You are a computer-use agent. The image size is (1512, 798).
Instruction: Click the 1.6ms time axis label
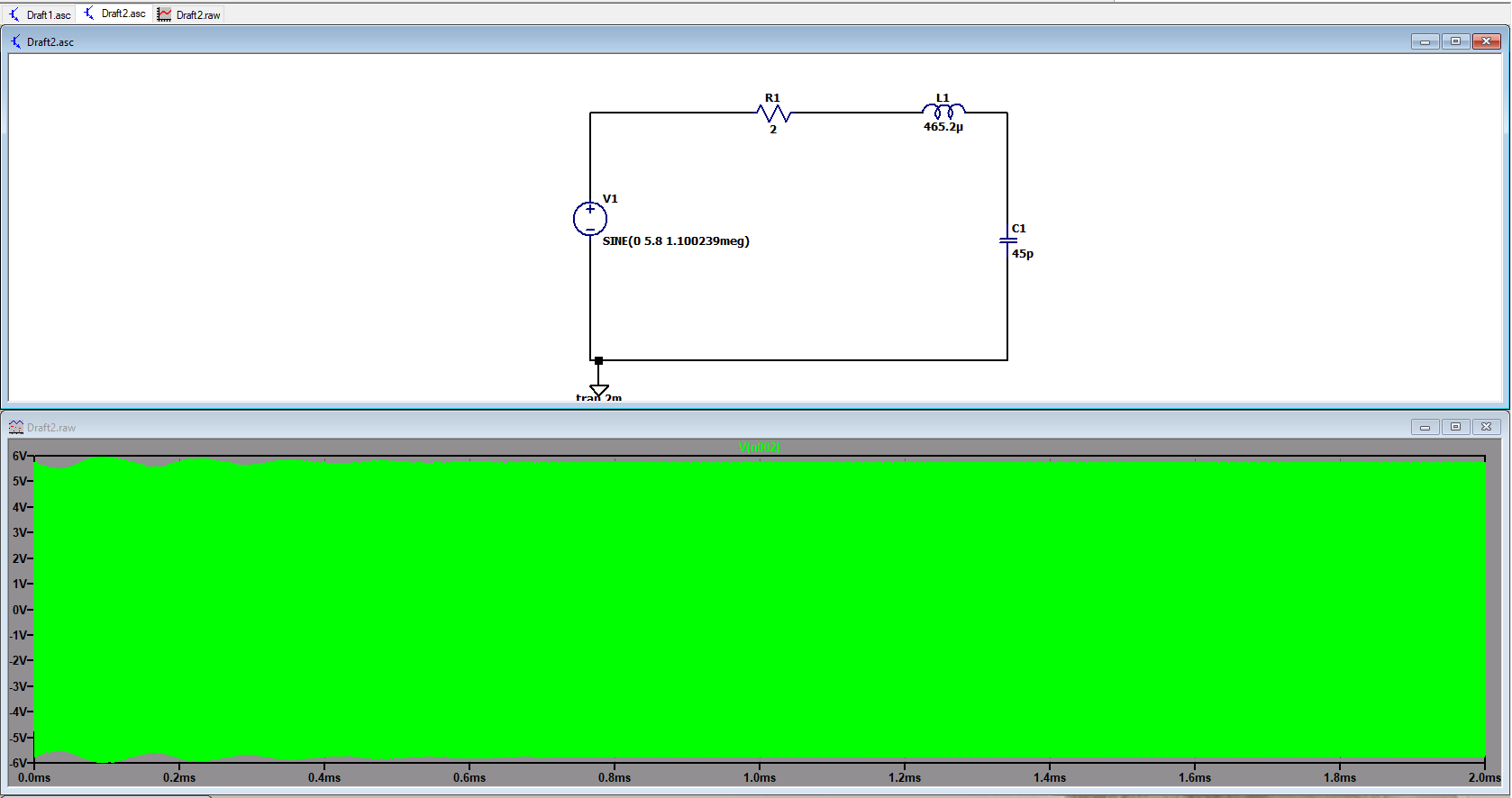(1195, 777)
